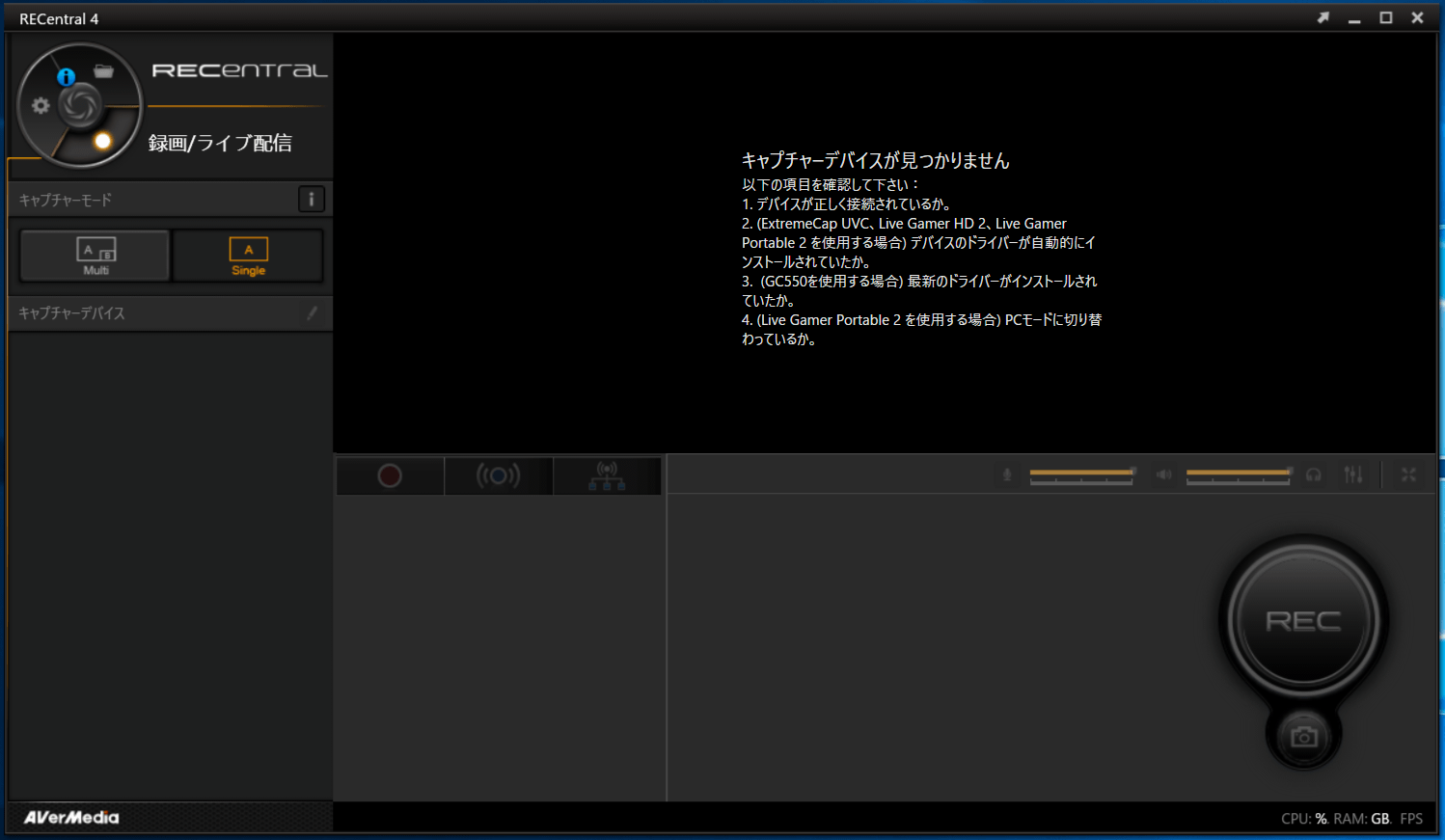Click the pop-out arrow in title bar
Viewport: 1445px width, 840px height.
pos(1323,17)
